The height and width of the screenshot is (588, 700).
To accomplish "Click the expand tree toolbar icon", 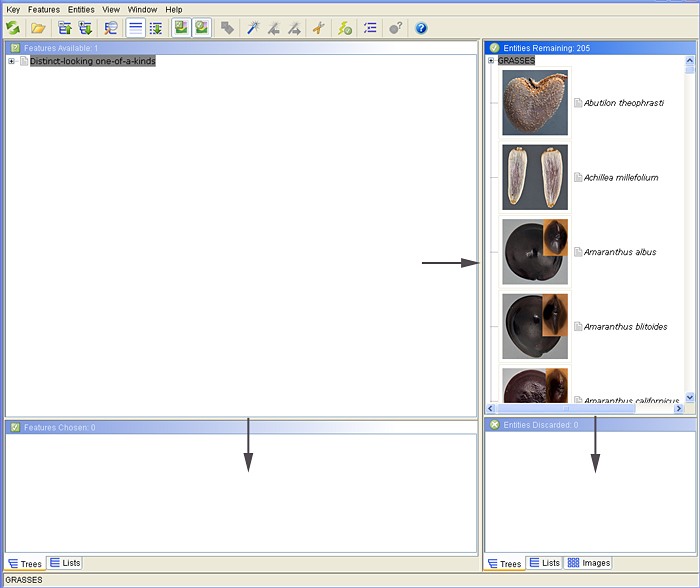I will 85,28.
